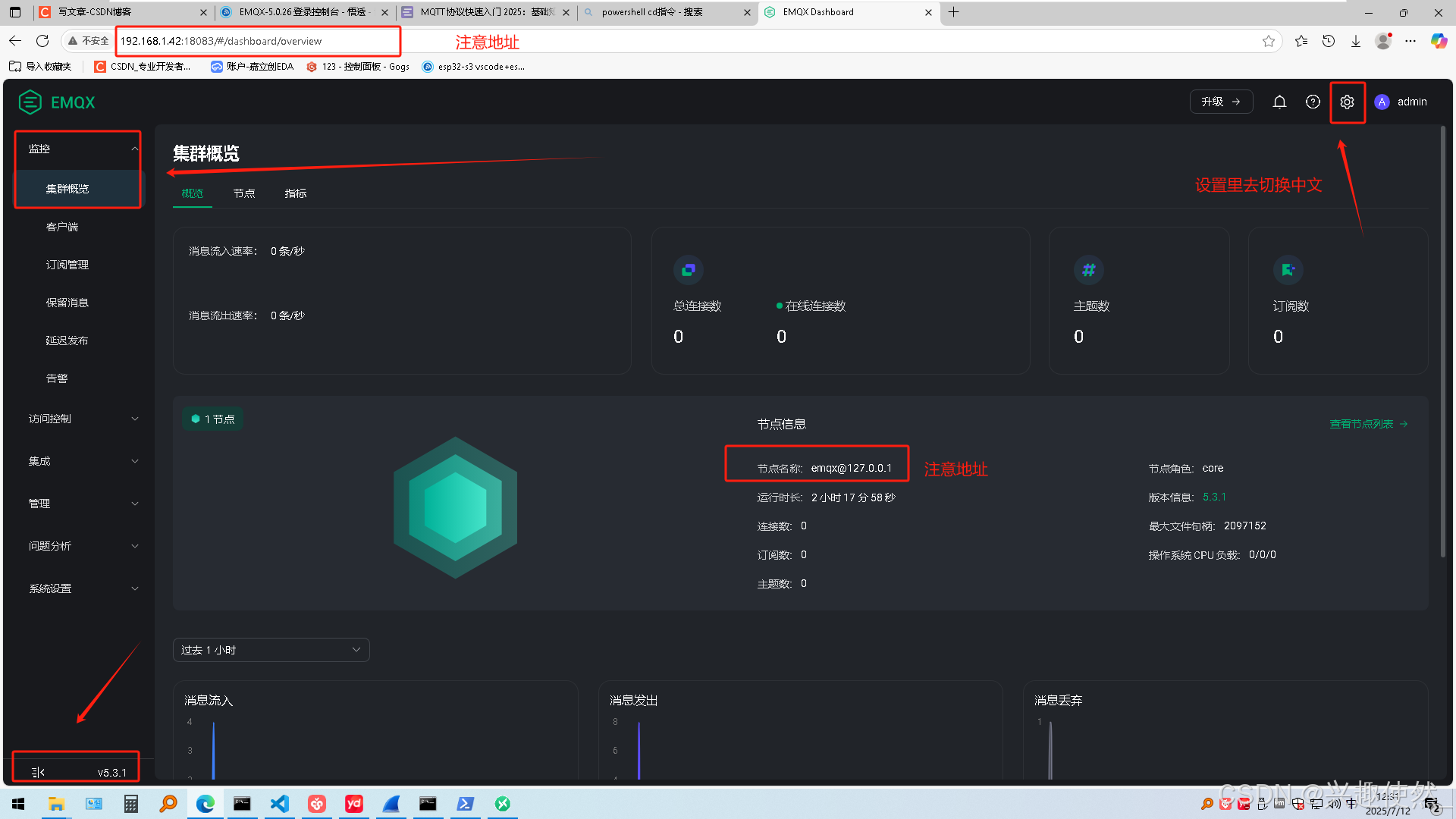This screenshot has width=1456, height=819.
Task: Add page to favorites star
Action: (1268, 41)
